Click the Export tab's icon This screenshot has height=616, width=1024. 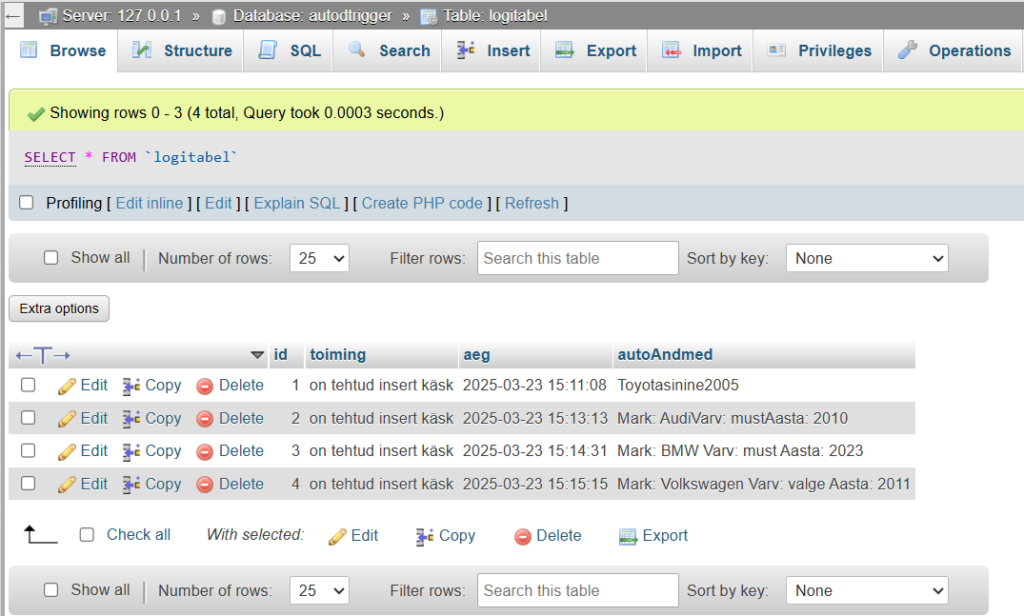pos(564,50)
